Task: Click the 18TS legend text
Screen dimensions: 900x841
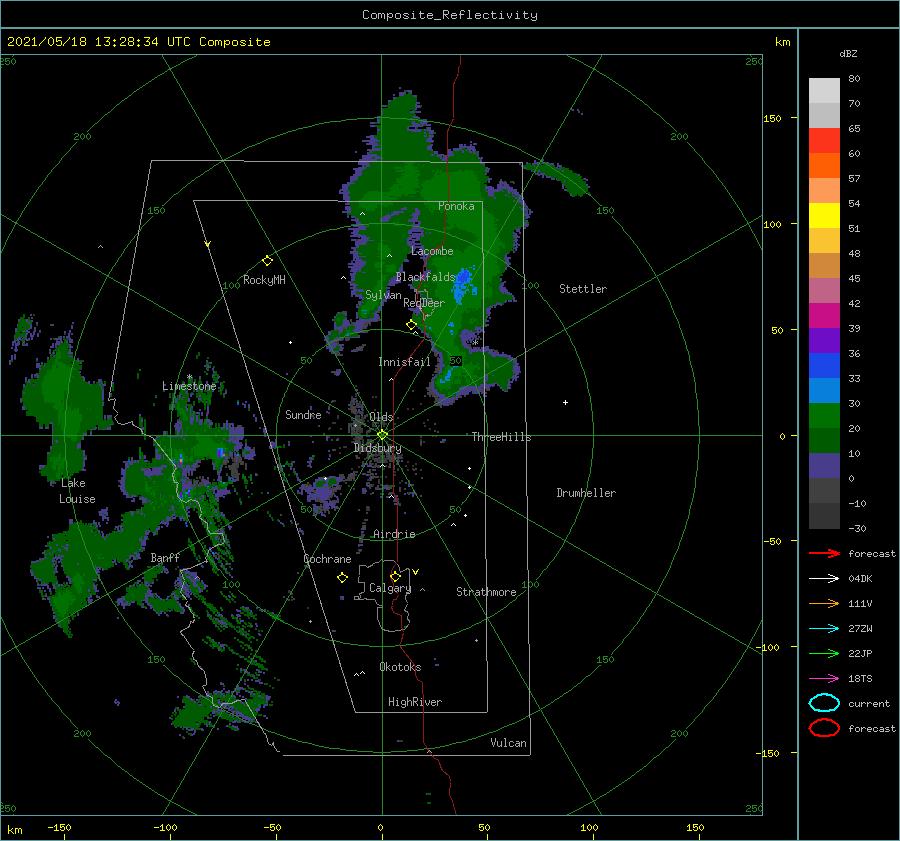Action: point(860,679)
